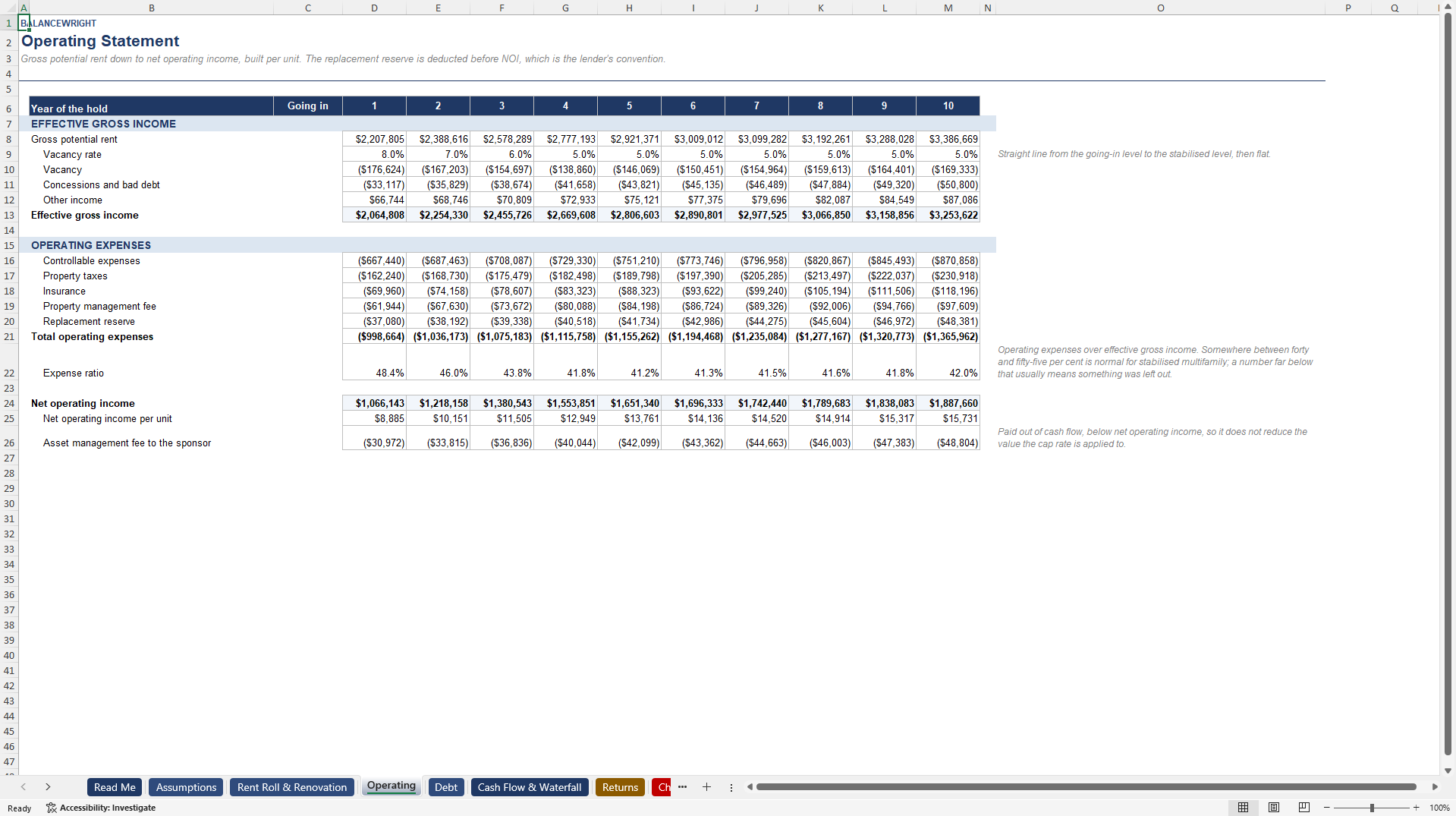
Task: Switch to Page Break Preview icon
Action: pyautogui.click(x=1304, y=808)
